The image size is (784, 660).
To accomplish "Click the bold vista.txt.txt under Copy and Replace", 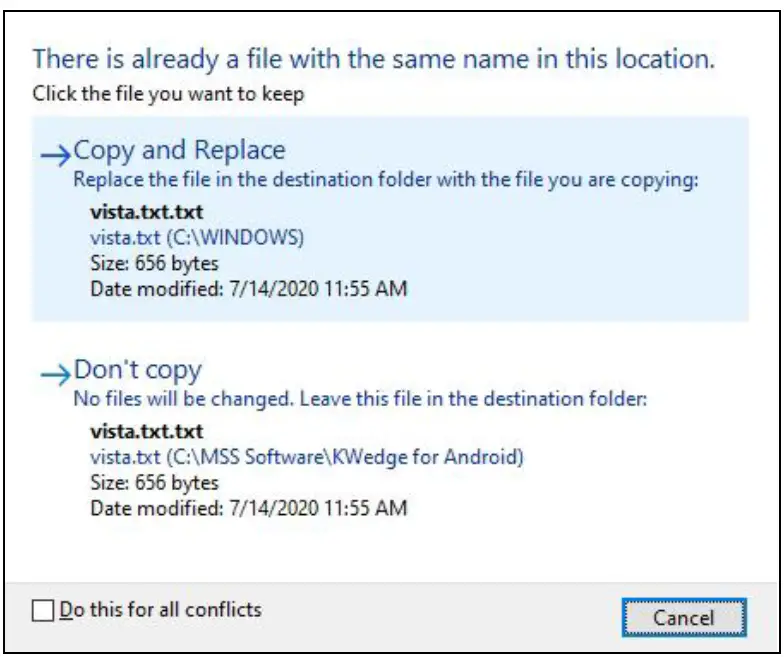I will click(x=146, y=213).
